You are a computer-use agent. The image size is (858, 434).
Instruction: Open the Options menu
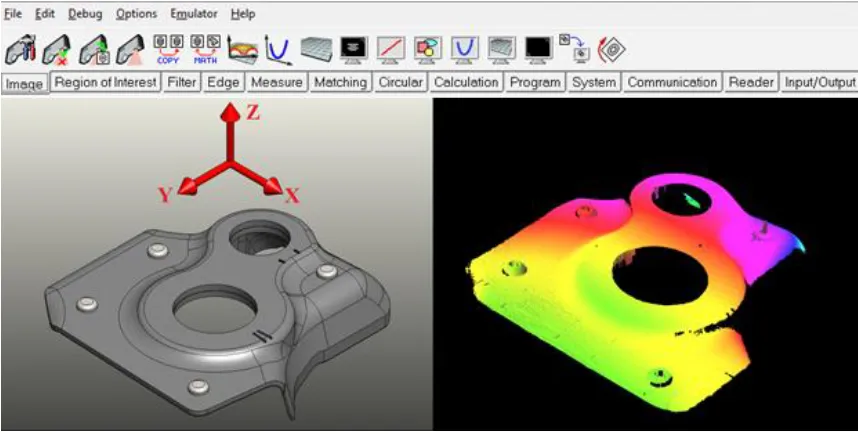click(x=136, y=14)
